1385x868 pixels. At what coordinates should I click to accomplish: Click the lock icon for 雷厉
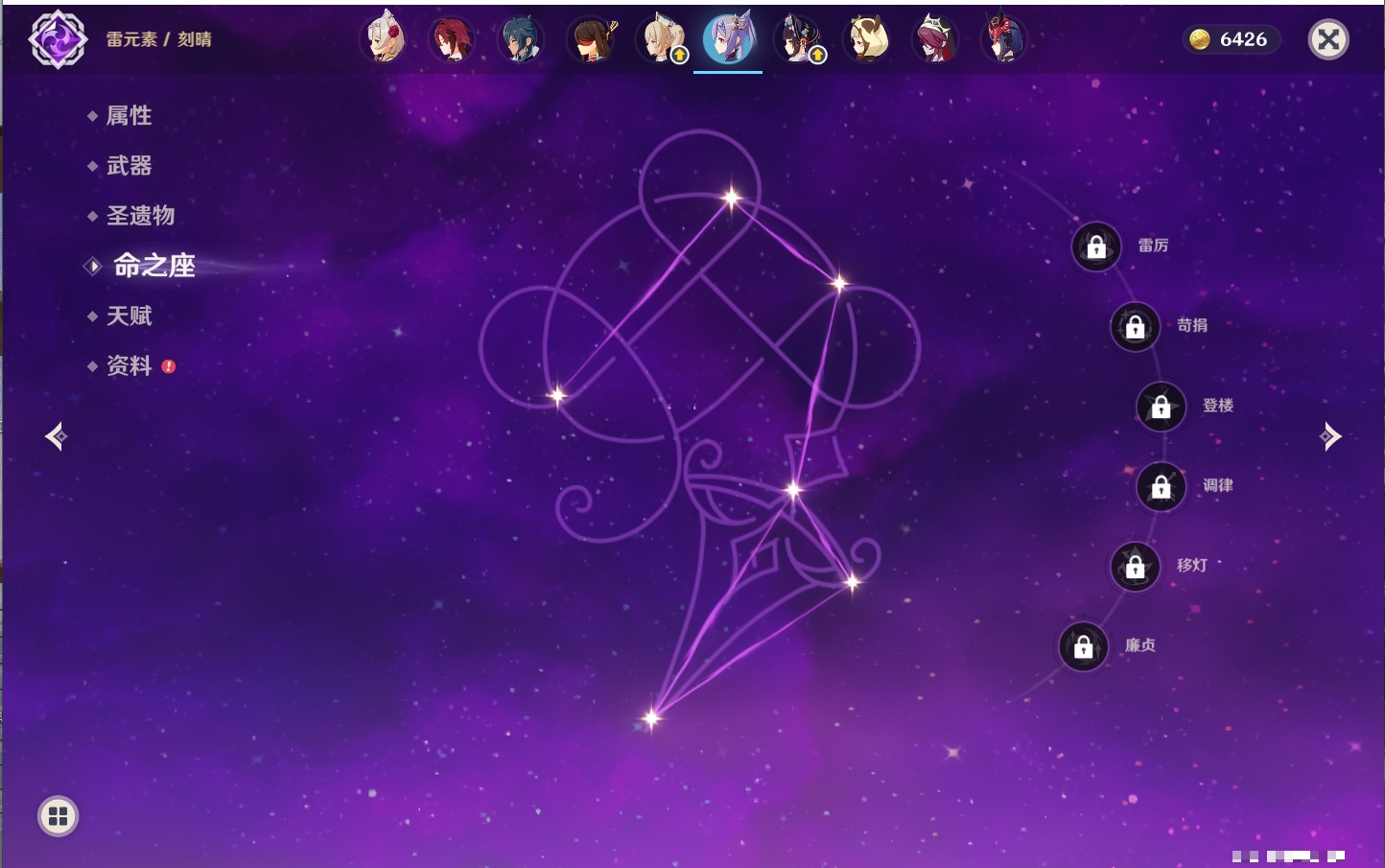click(x=1096, y=247)
